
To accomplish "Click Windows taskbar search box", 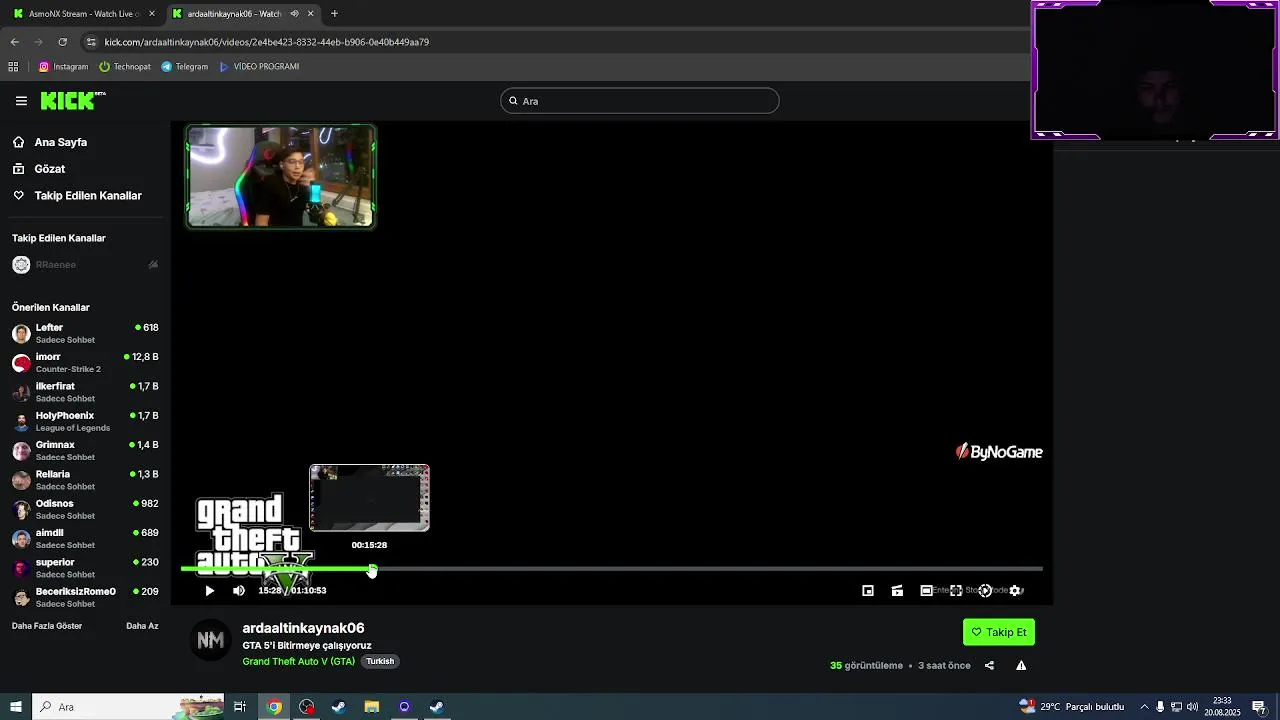I will coord(128,707).
